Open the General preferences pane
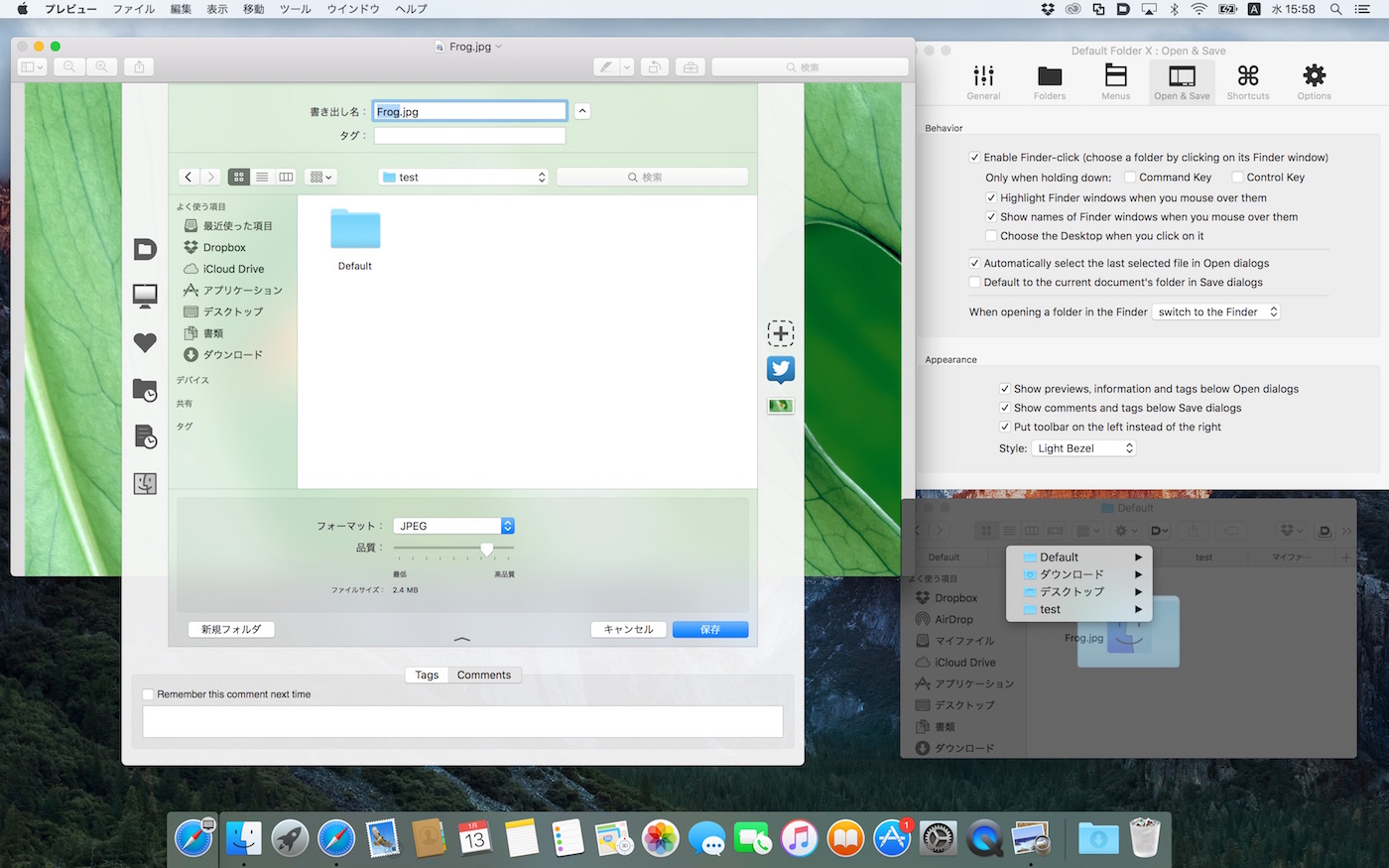1389x868 pixels. pos(983,81)
